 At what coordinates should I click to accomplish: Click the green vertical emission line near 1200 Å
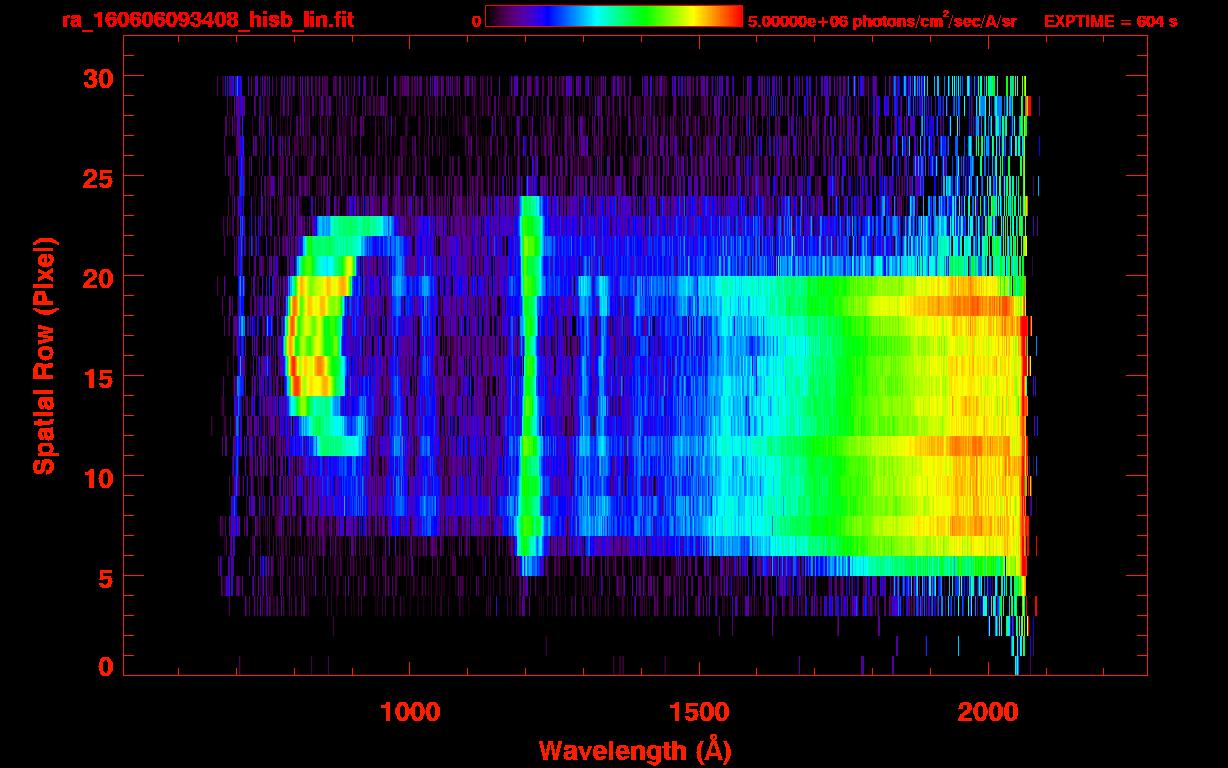tap(530, 380)
